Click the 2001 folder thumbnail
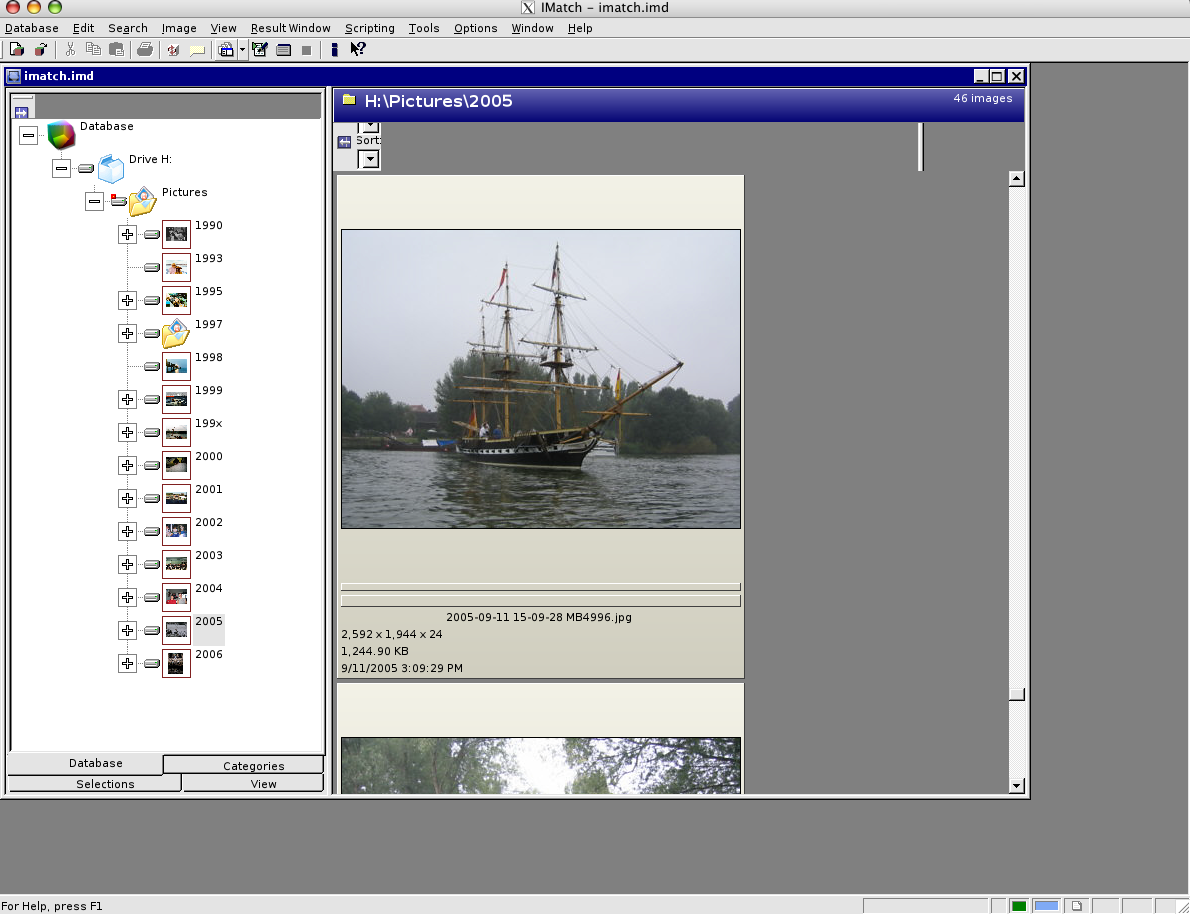This screenshot has width=1190, height=914. (x=176, y=498)
